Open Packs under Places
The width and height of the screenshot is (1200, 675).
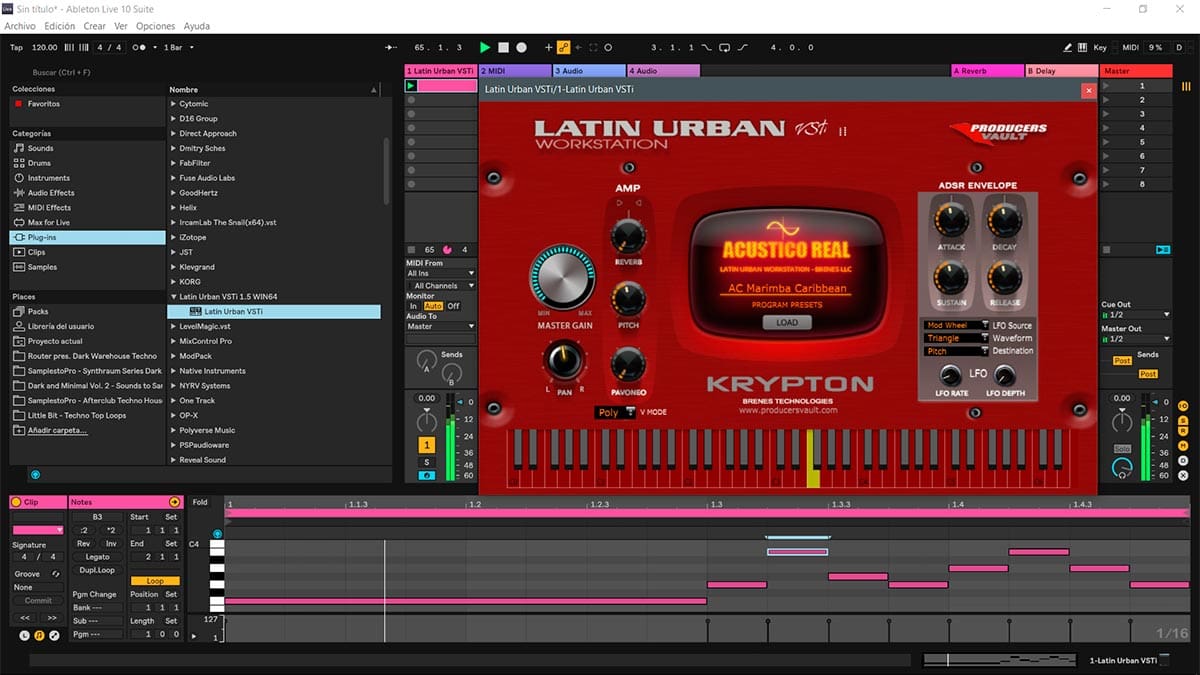coord(38,311)
